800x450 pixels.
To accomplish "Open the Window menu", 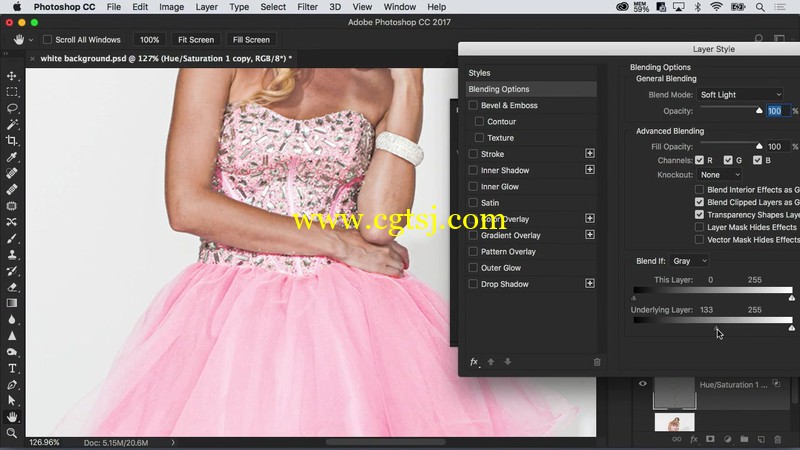I will point(399,7).
